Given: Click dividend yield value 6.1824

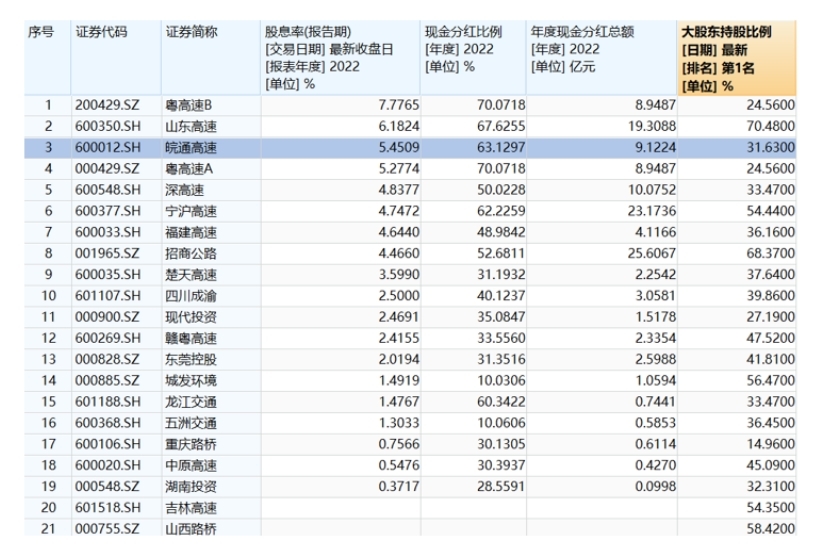Looking at the screenshot, I should coord(399,126).
